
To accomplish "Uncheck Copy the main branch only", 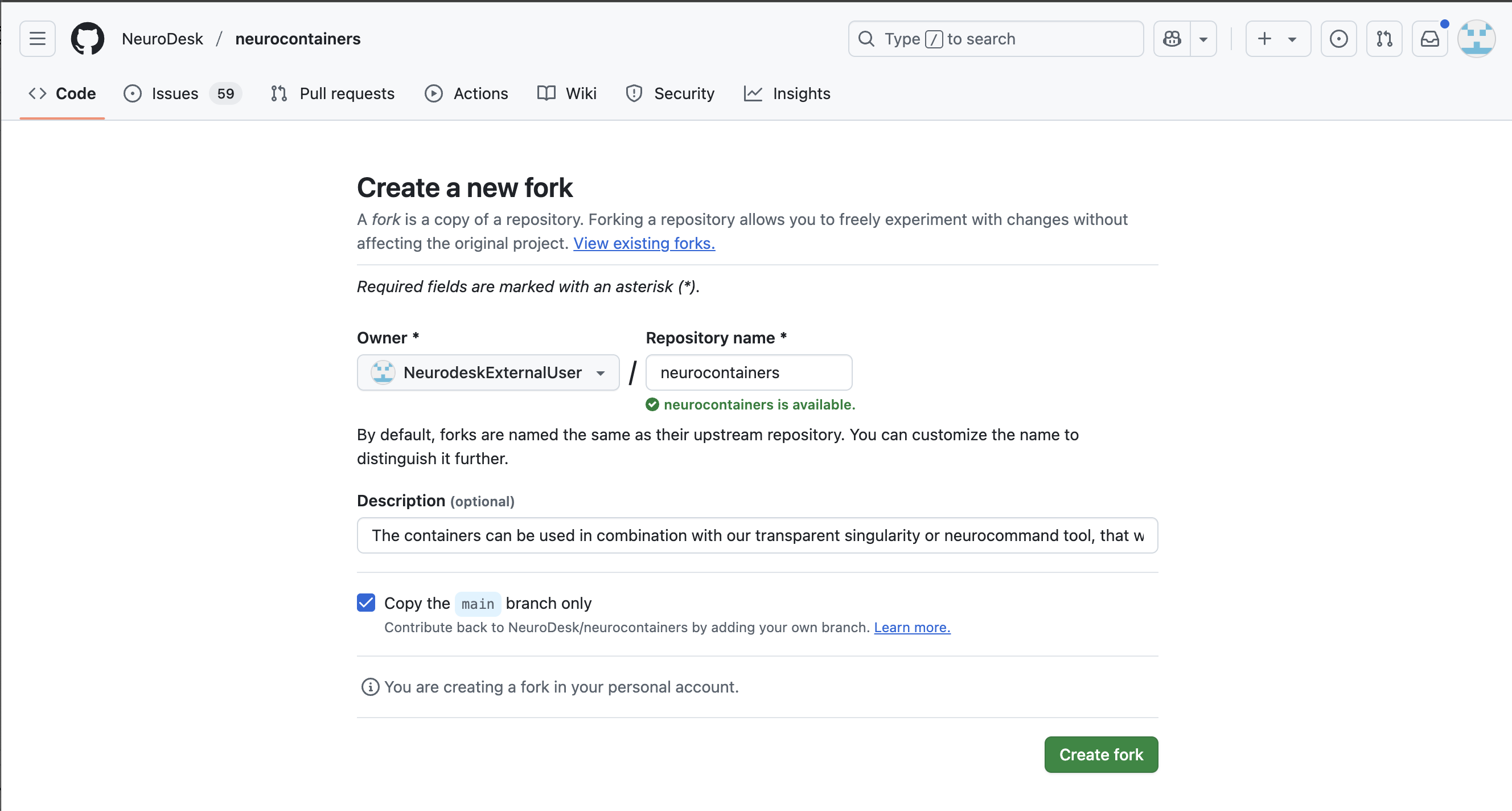I will click(x=366, y=603).
